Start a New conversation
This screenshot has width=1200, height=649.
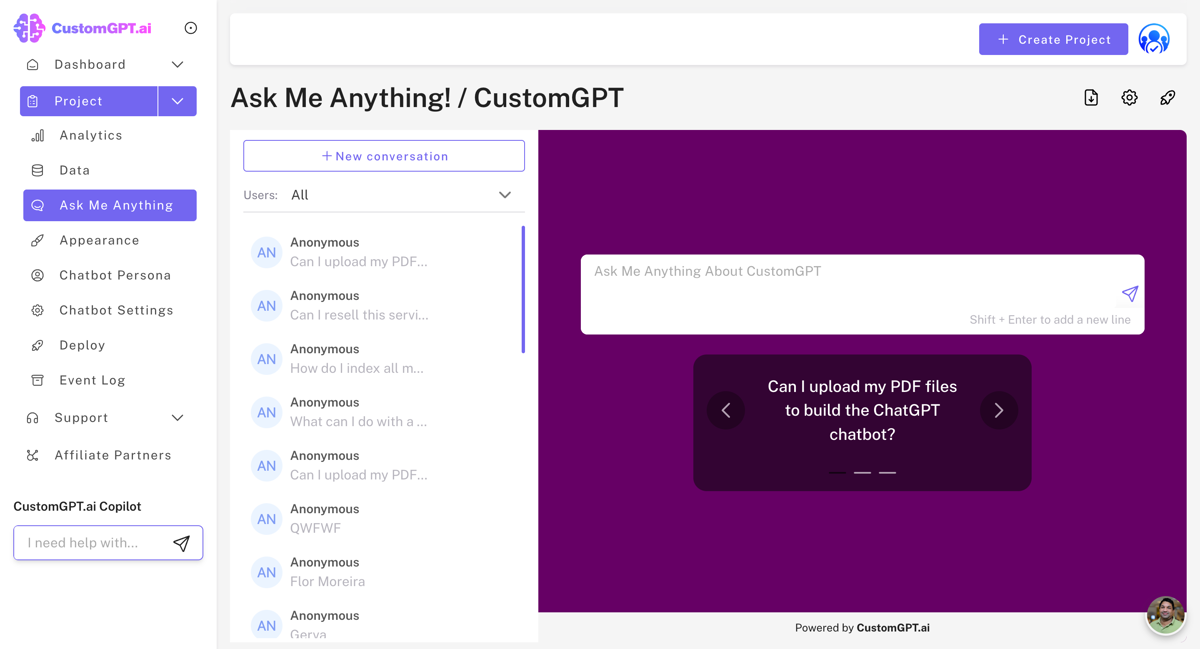pyautogui.click(x=384, y=156)
